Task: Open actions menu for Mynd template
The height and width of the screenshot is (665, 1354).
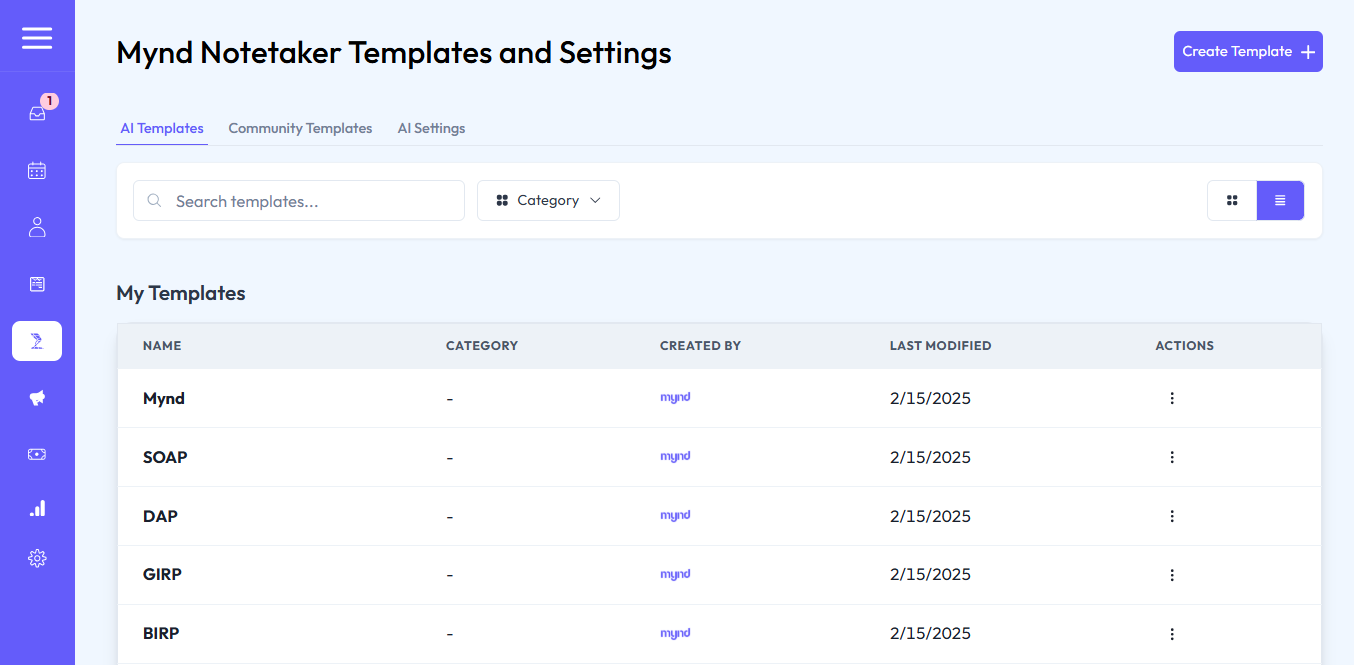Action: tap(1172, 398)
